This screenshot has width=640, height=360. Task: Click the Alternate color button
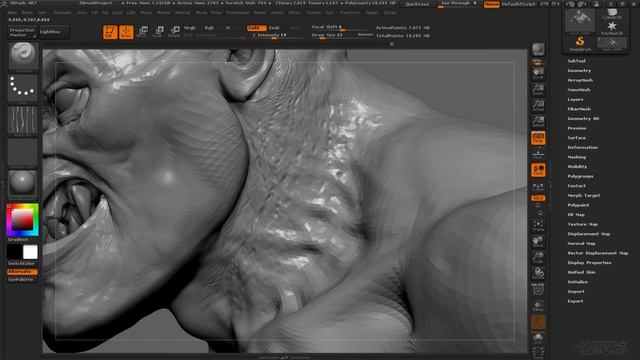(x=22, y=272)
